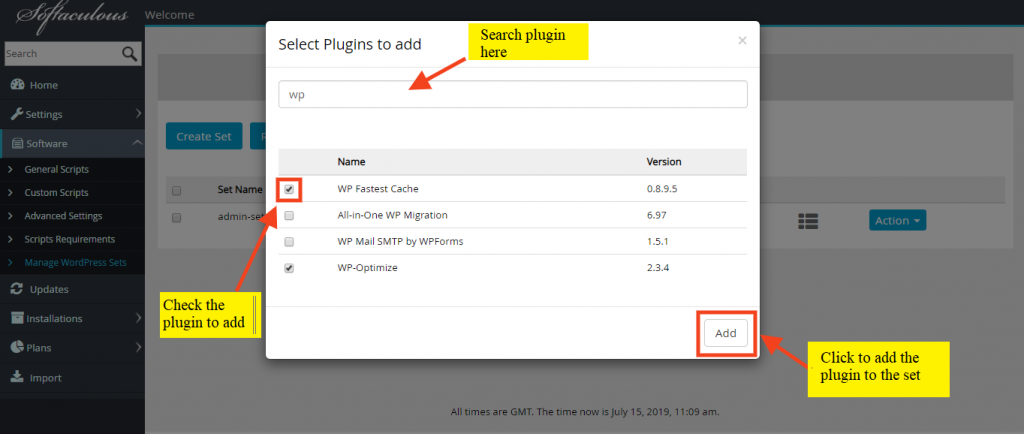Click the Name column header
This screenshot has width=1024, height=434.
351,162
